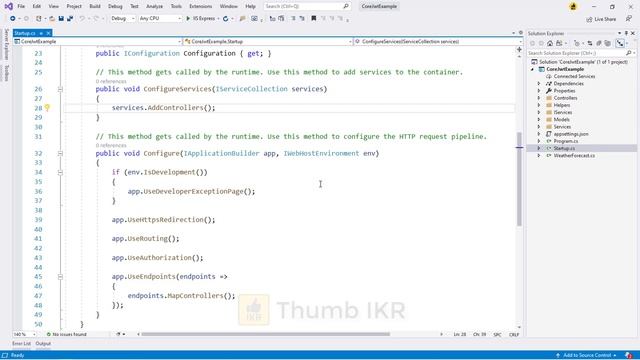Collapse the if block outline on line 34

point(60,172)
